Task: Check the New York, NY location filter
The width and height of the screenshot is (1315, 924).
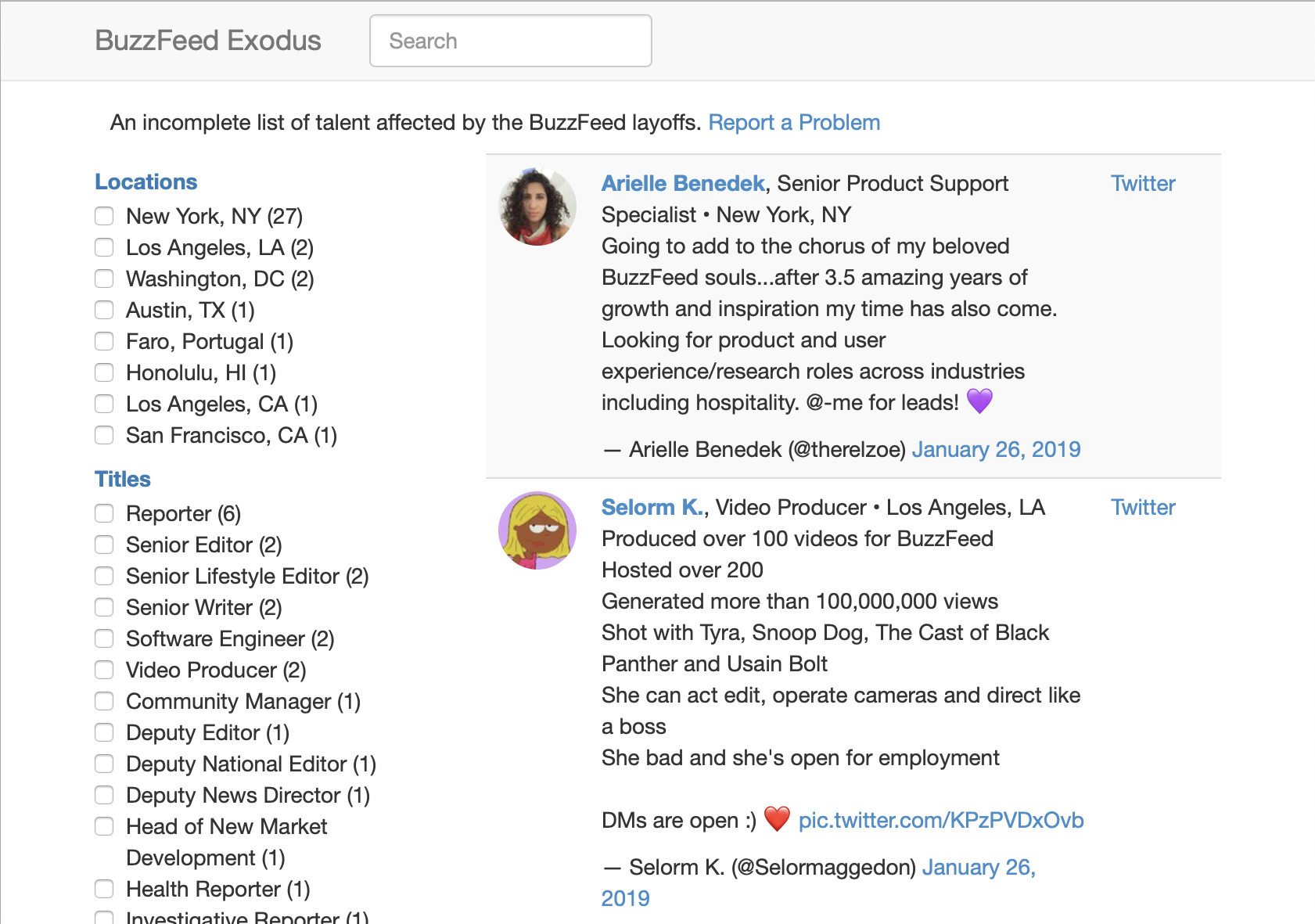Action: coord(104,216)
